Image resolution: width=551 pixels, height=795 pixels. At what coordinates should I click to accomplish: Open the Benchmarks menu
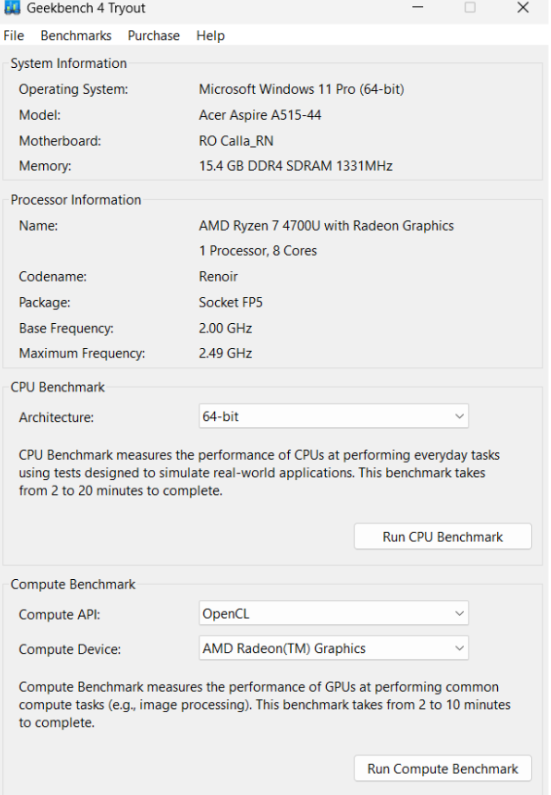point(76,35)
